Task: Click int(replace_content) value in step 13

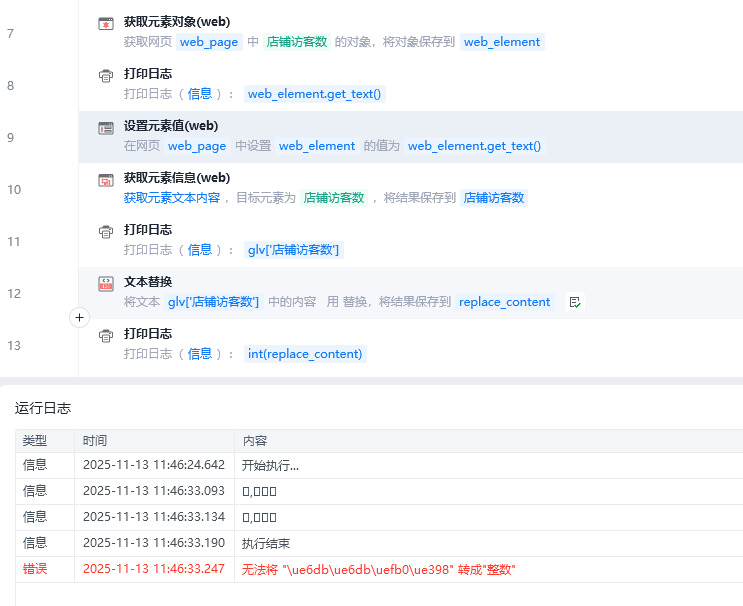Action: click(305, 354)
